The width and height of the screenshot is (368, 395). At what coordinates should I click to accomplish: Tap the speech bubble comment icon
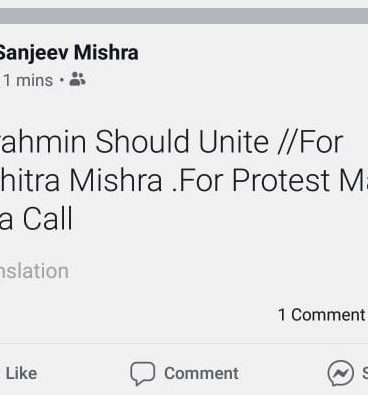coord(142,373)
